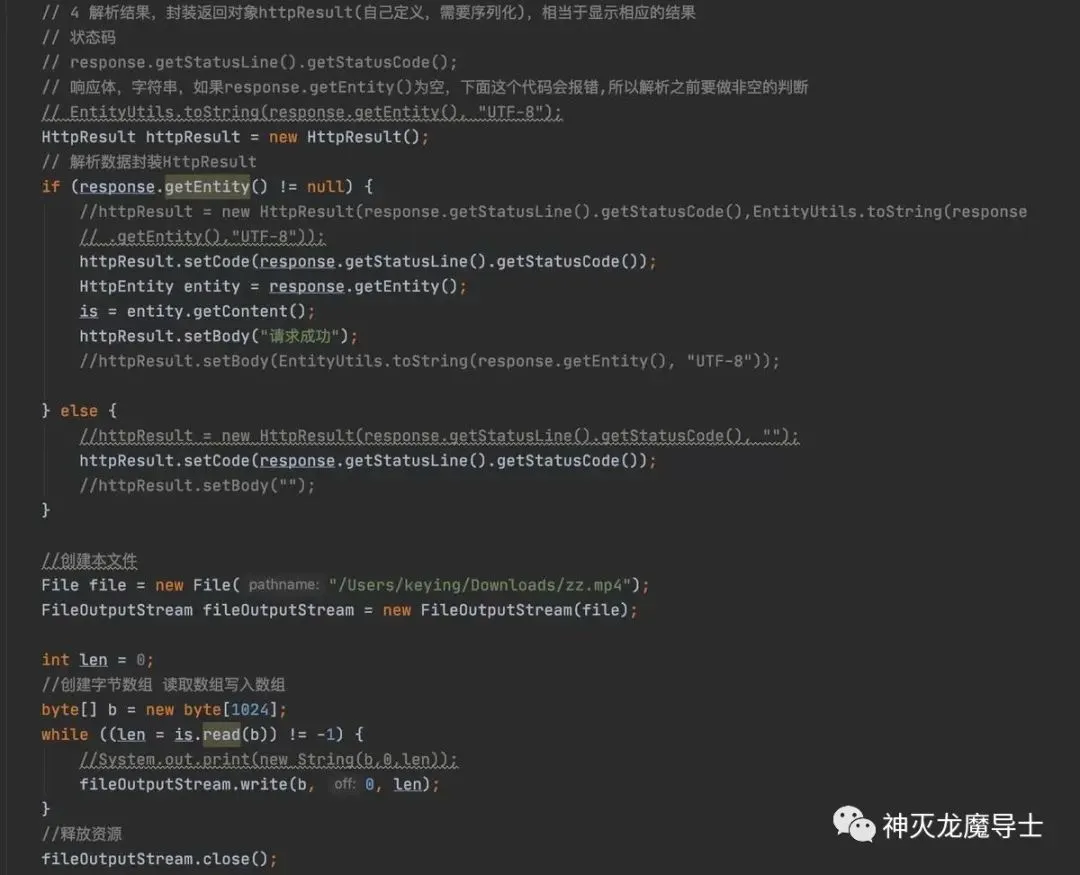Image resolution: width=1080 pixels, height=875 pixels.
Task: Click the comment beginning "// 响应体, 字符串"
Action: (x=425, y=87)
